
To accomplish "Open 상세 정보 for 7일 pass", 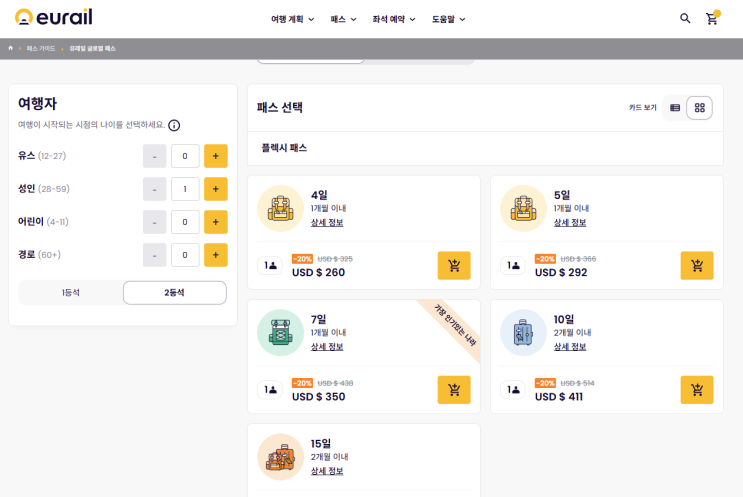I will click(327, 347).
